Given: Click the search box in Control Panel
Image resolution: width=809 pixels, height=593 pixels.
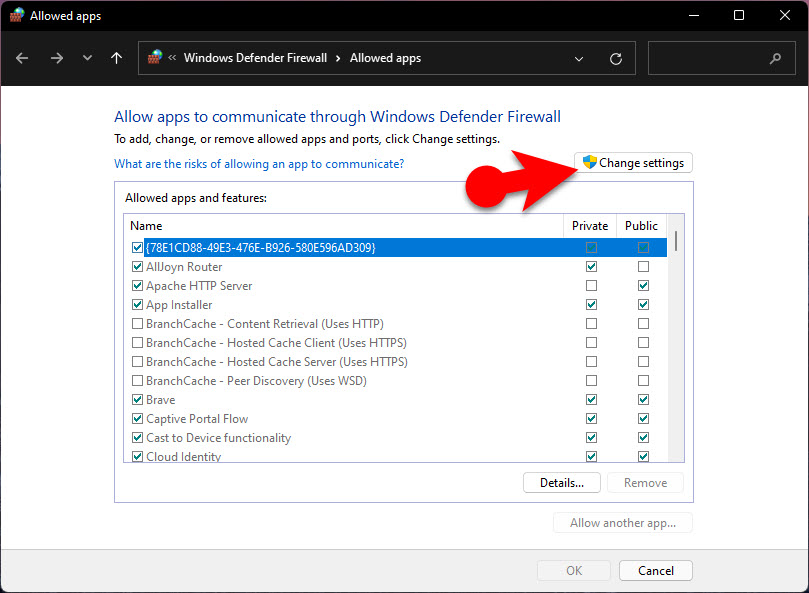Looking at the screenshot, I should pos(721,58).
